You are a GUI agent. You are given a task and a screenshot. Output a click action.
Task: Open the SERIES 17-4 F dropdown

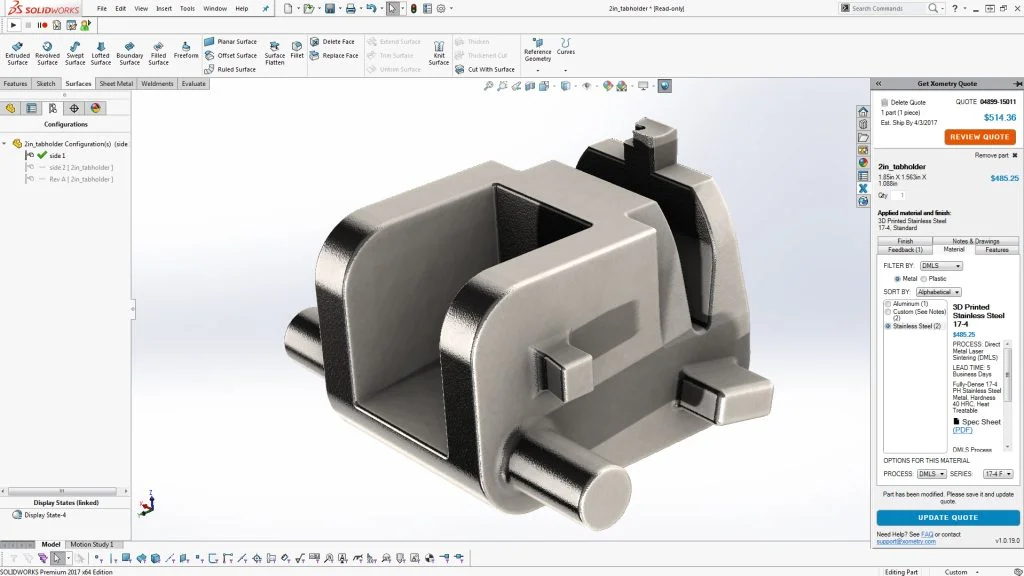click(x=999, y=473)
